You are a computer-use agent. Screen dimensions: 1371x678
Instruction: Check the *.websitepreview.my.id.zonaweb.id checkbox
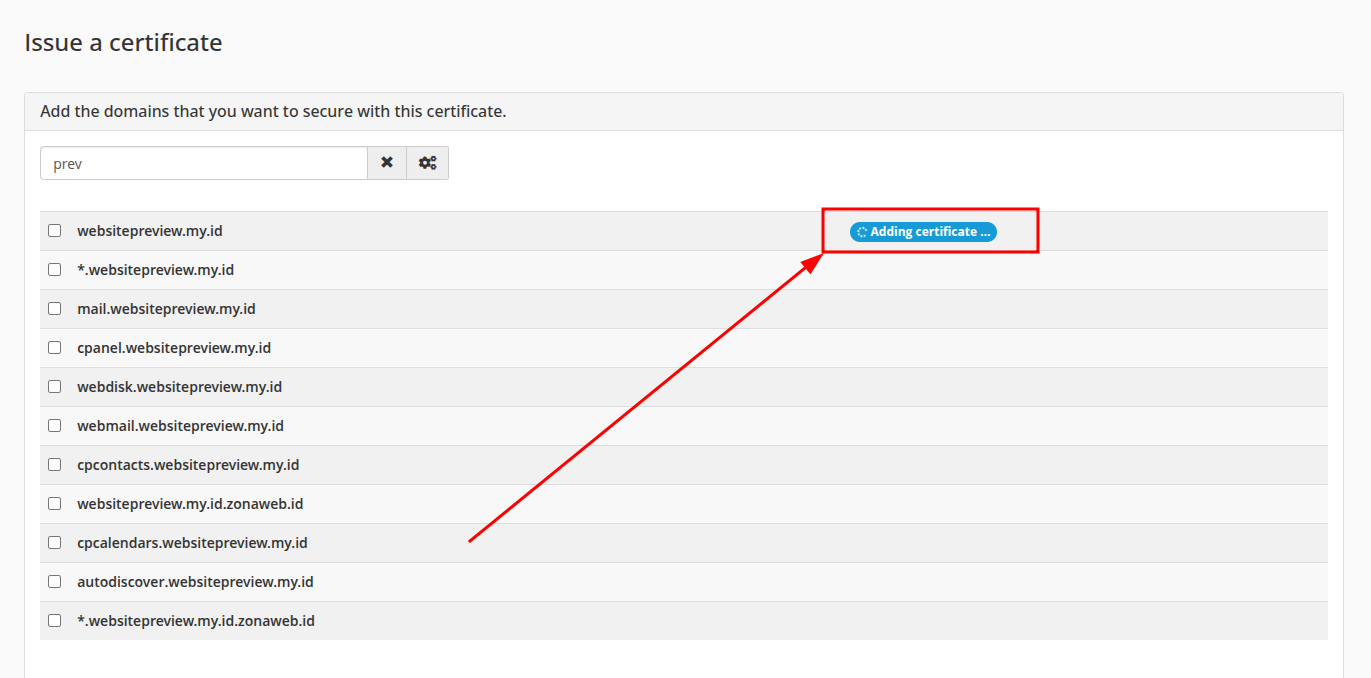[x=55, y=621]
